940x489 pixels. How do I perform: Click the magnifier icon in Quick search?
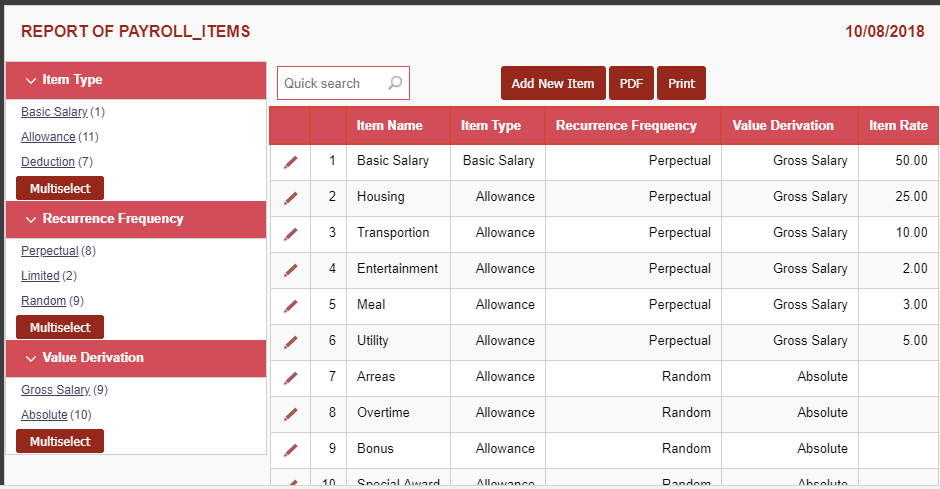(395, 83)
